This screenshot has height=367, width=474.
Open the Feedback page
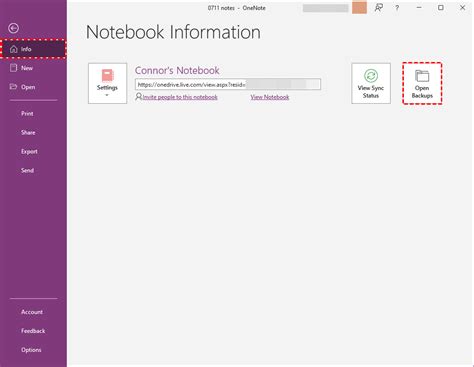click(33, 331)
